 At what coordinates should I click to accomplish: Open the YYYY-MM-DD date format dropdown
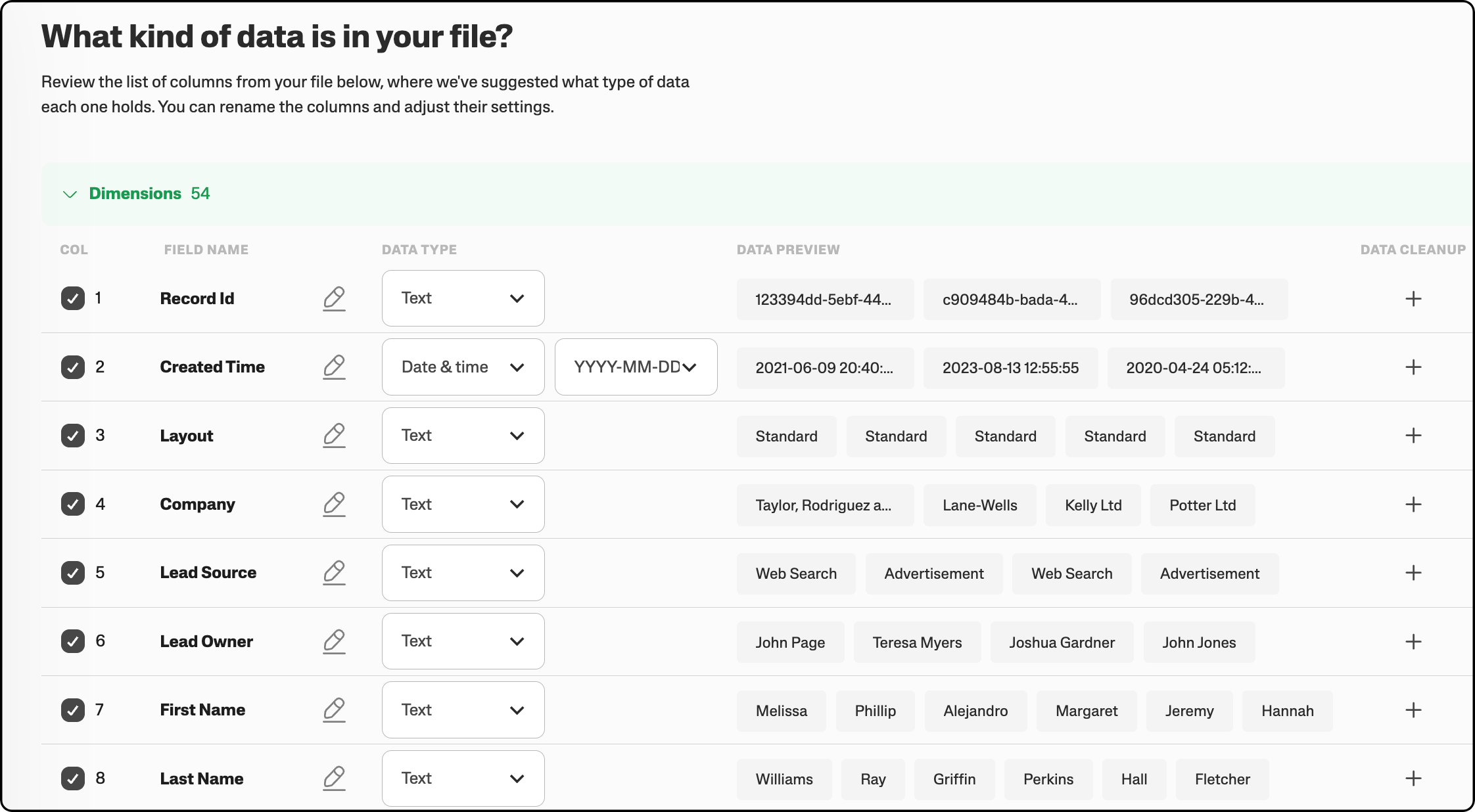coord(636,367)
